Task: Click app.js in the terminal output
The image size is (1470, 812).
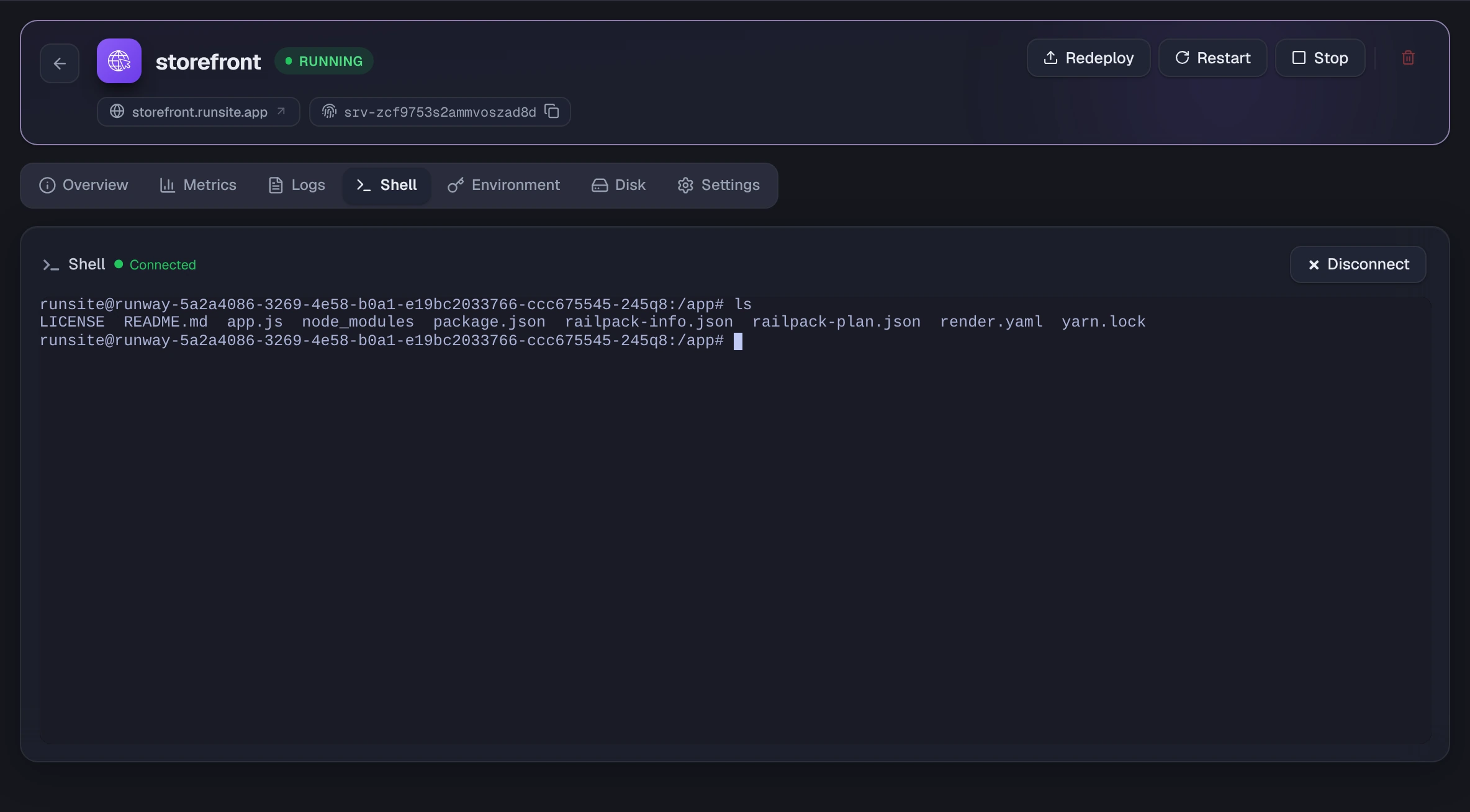Action: (x=255, y=322)
